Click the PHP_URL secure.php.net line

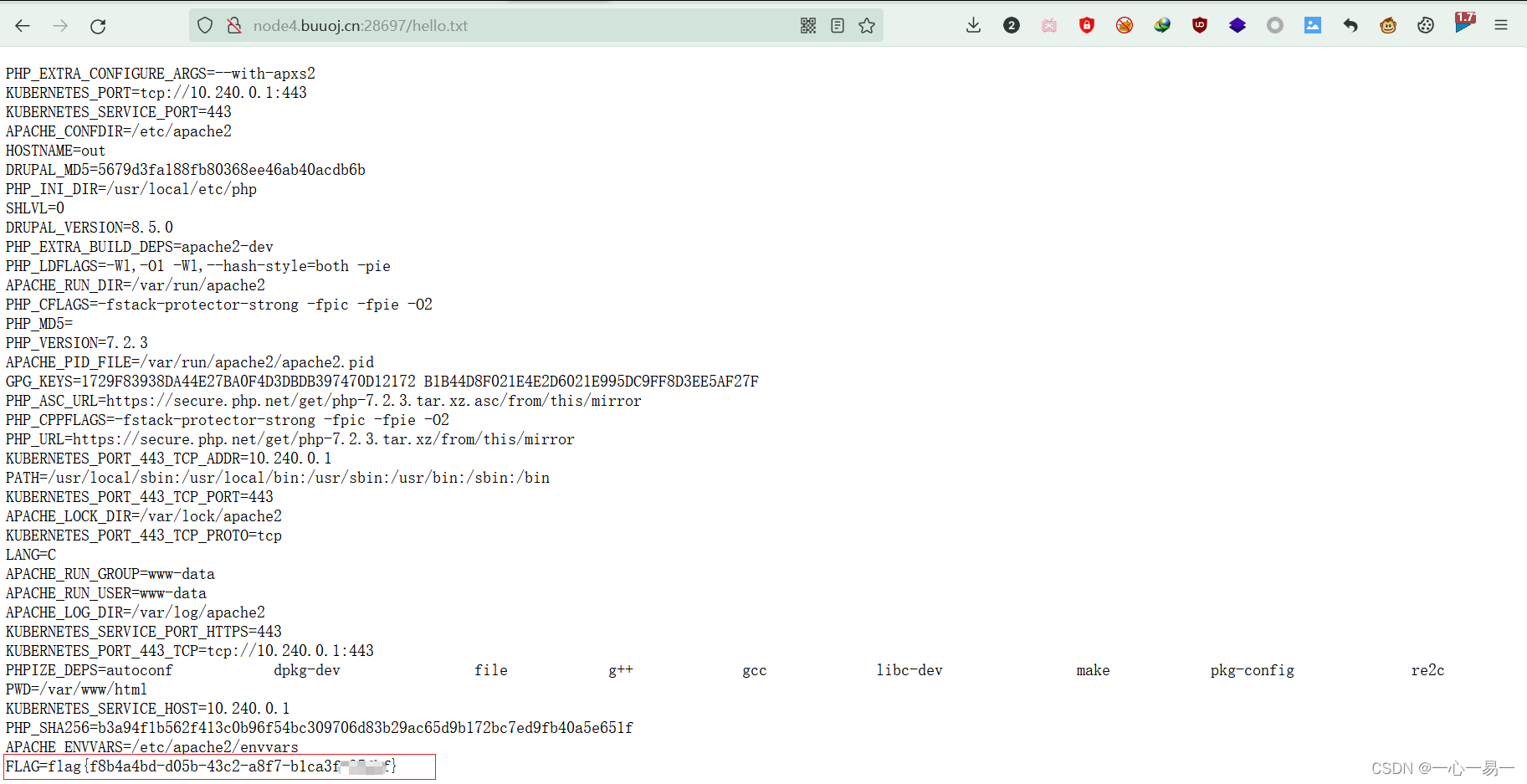point(290,439)
